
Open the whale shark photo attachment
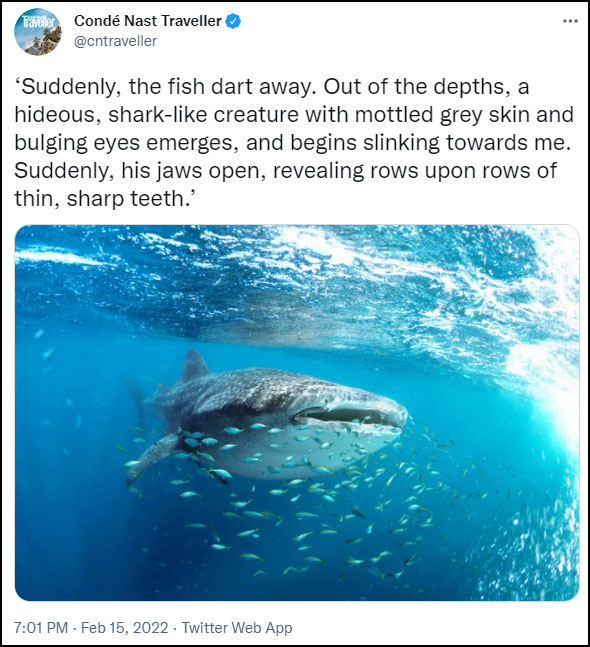pos(297,413)
